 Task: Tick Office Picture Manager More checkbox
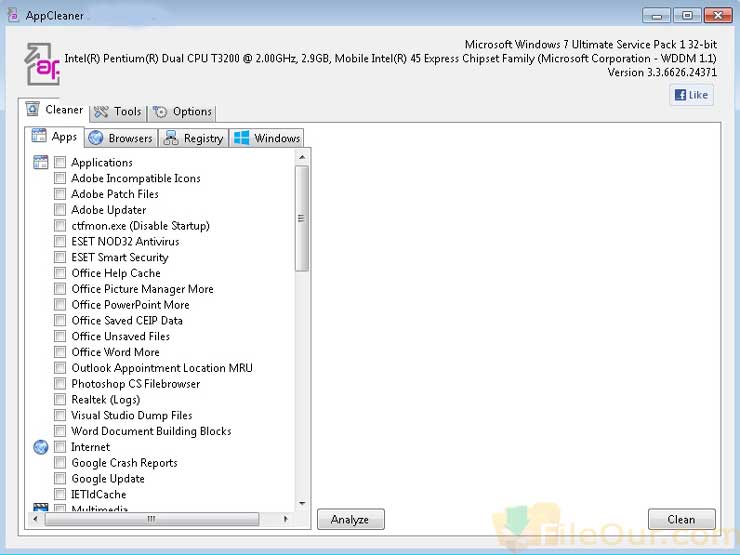coord(60,289)
